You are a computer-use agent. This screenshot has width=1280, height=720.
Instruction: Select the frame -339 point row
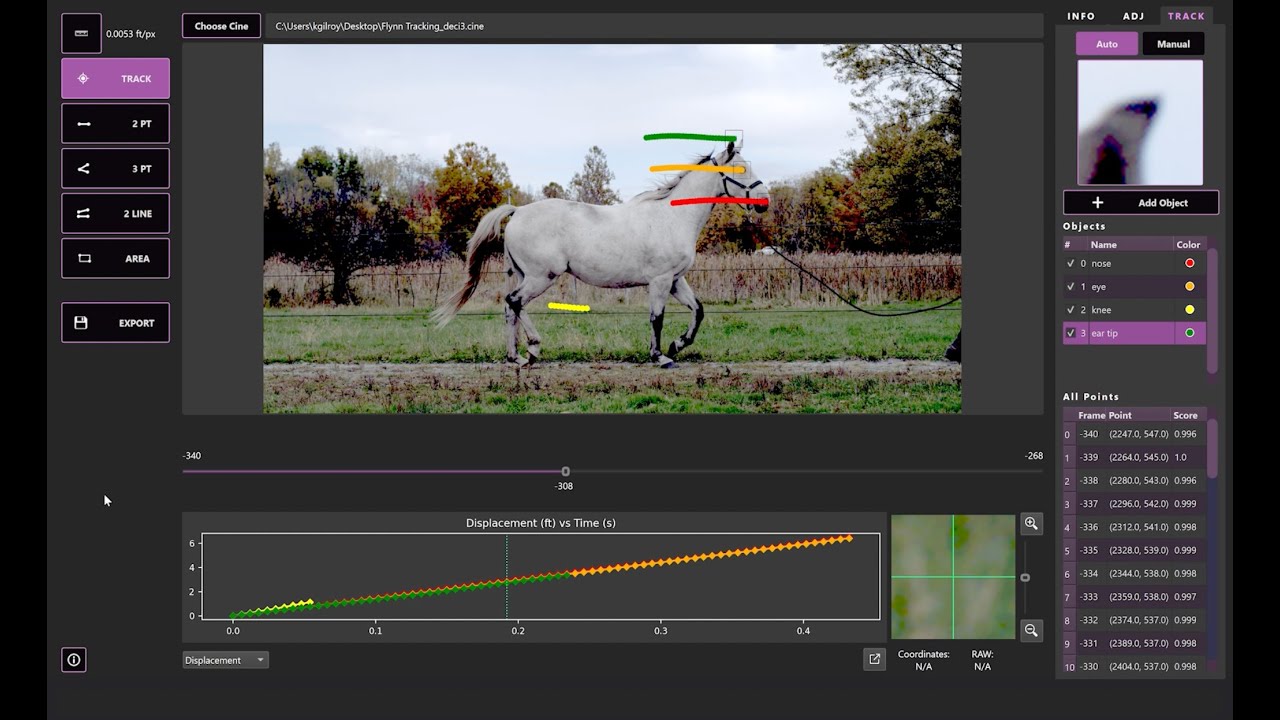pyautogui.click(x=1134, y=457)
